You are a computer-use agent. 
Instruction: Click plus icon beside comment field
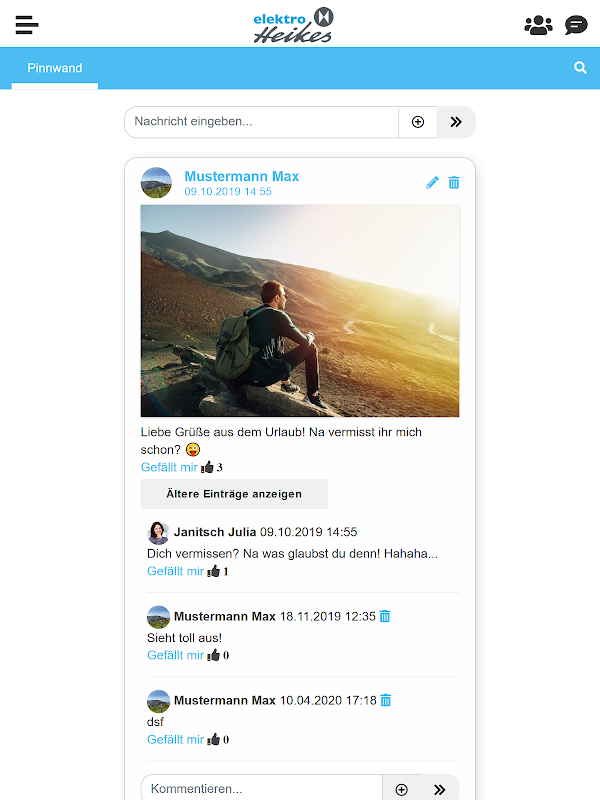click(402, 790)
